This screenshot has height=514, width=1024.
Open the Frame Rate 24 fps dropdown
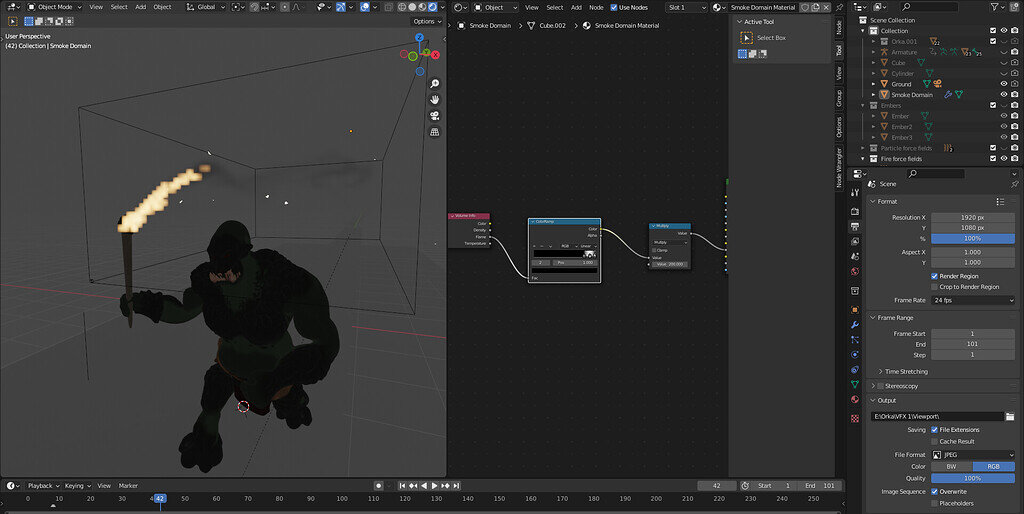973,300
